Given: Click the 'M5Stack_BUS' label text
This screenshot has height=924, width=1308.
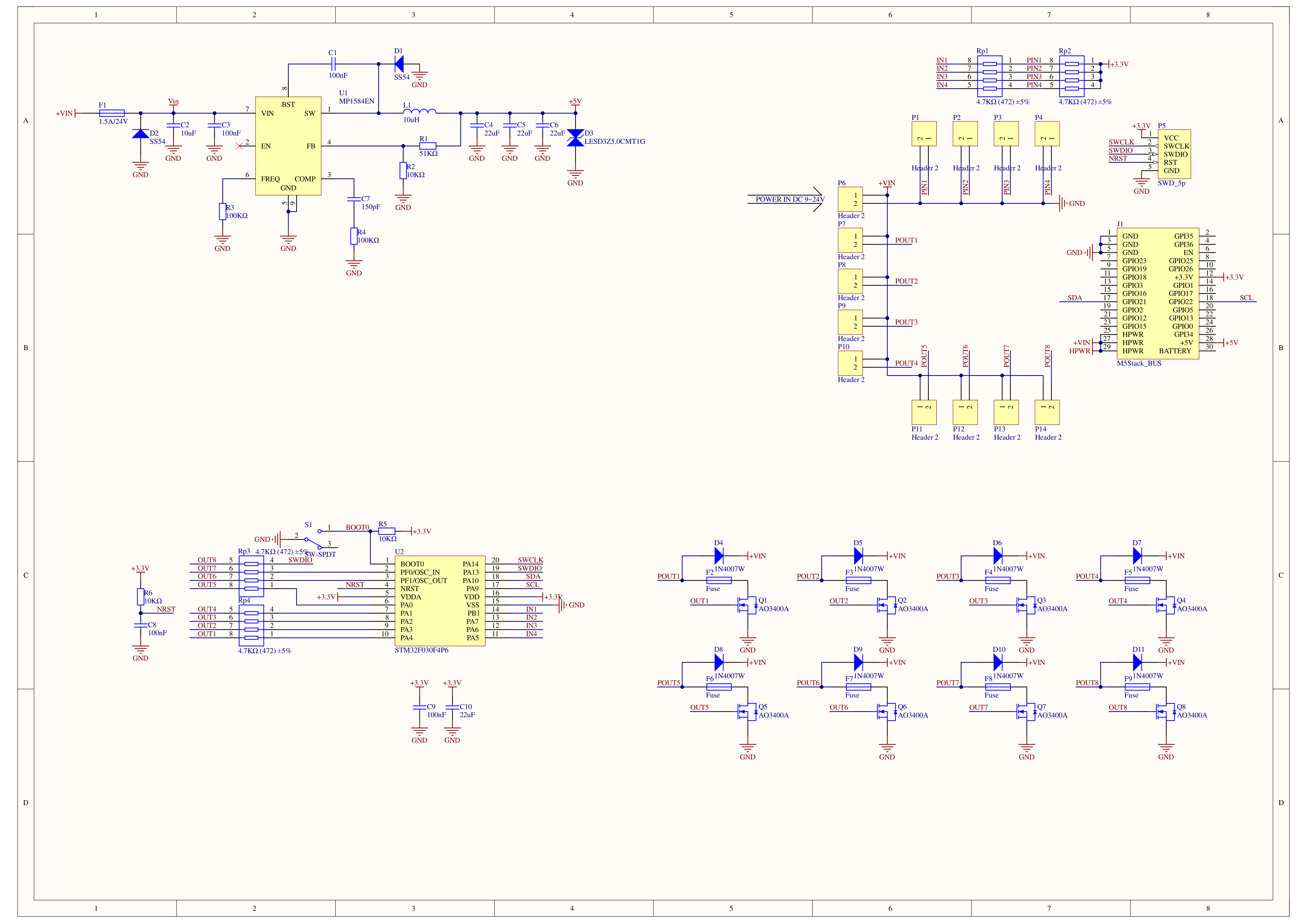Looking at the screenshot, I should pos(1139,363).
